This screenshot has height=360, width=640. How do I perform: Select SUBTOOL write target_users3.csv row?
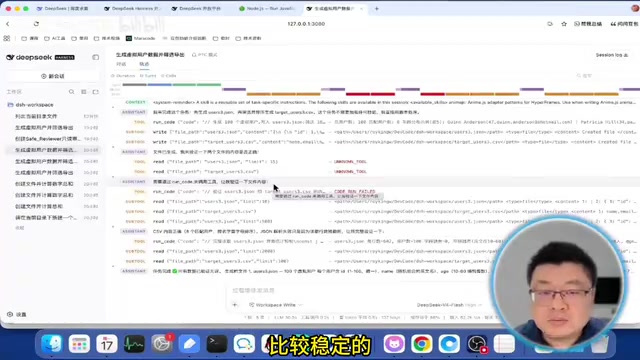click(373, 142)
